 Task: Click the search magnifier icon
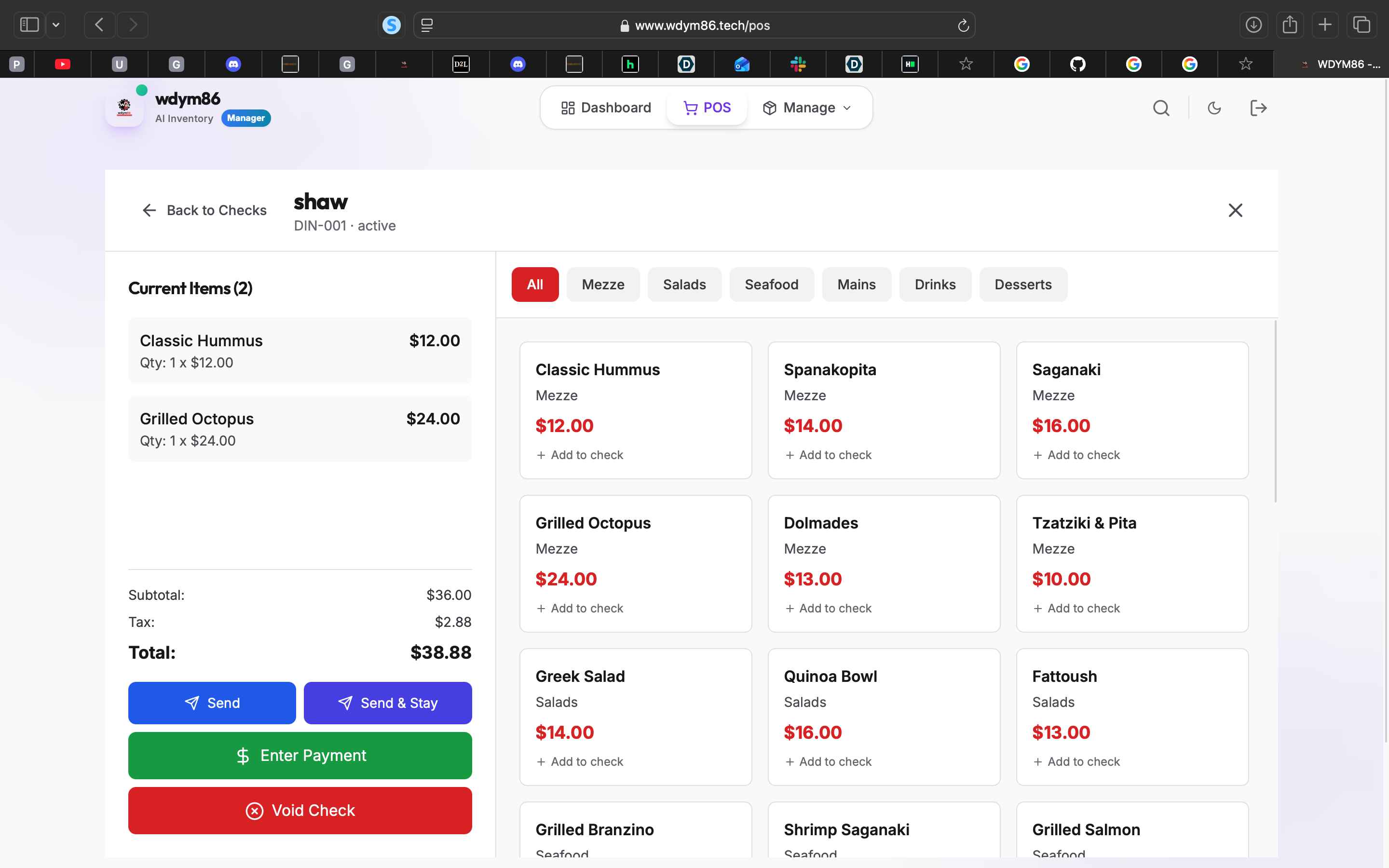tap(1160, 108)
